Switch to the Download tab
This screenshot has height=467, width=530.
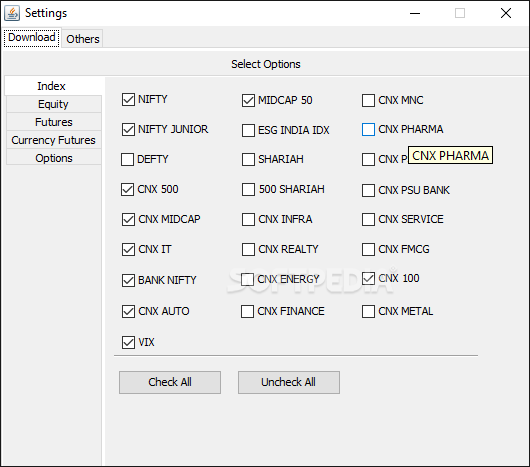(x=32, y=38)
